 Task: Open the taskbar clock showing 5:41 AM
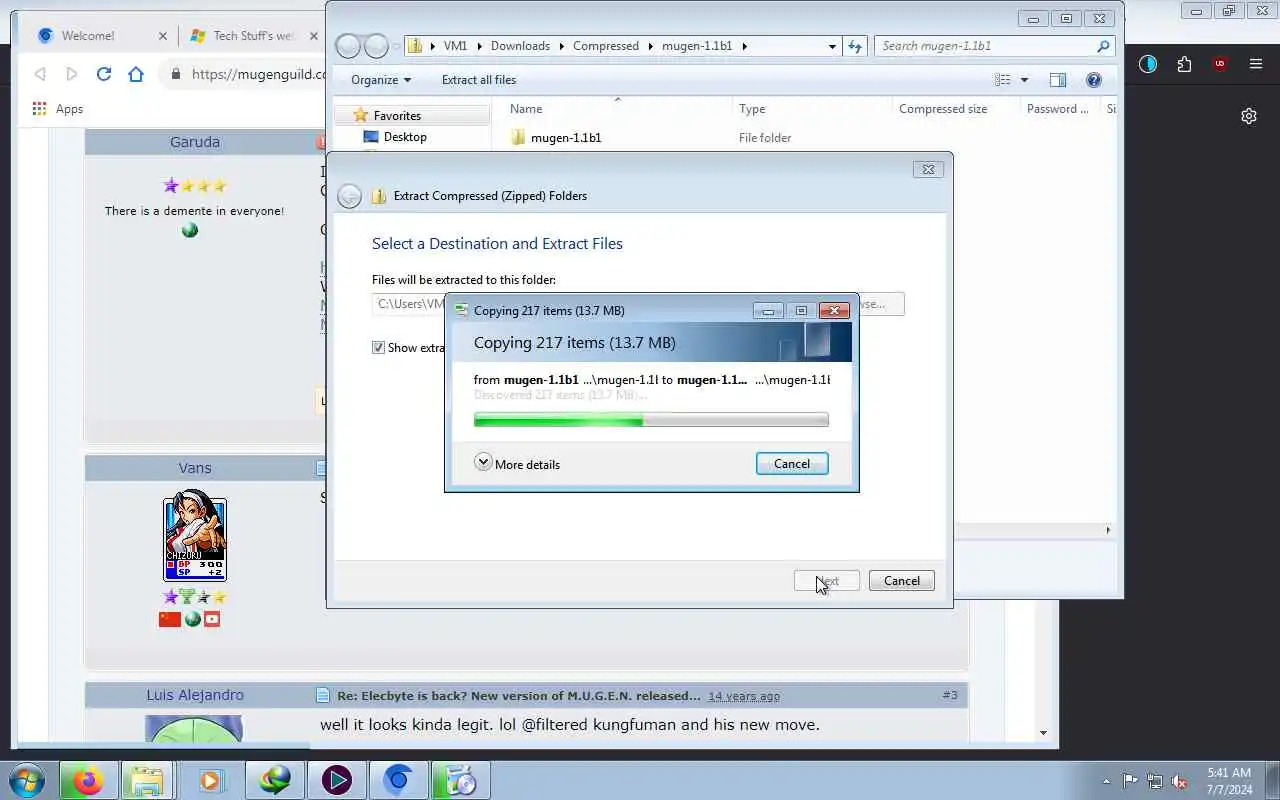1229,781
